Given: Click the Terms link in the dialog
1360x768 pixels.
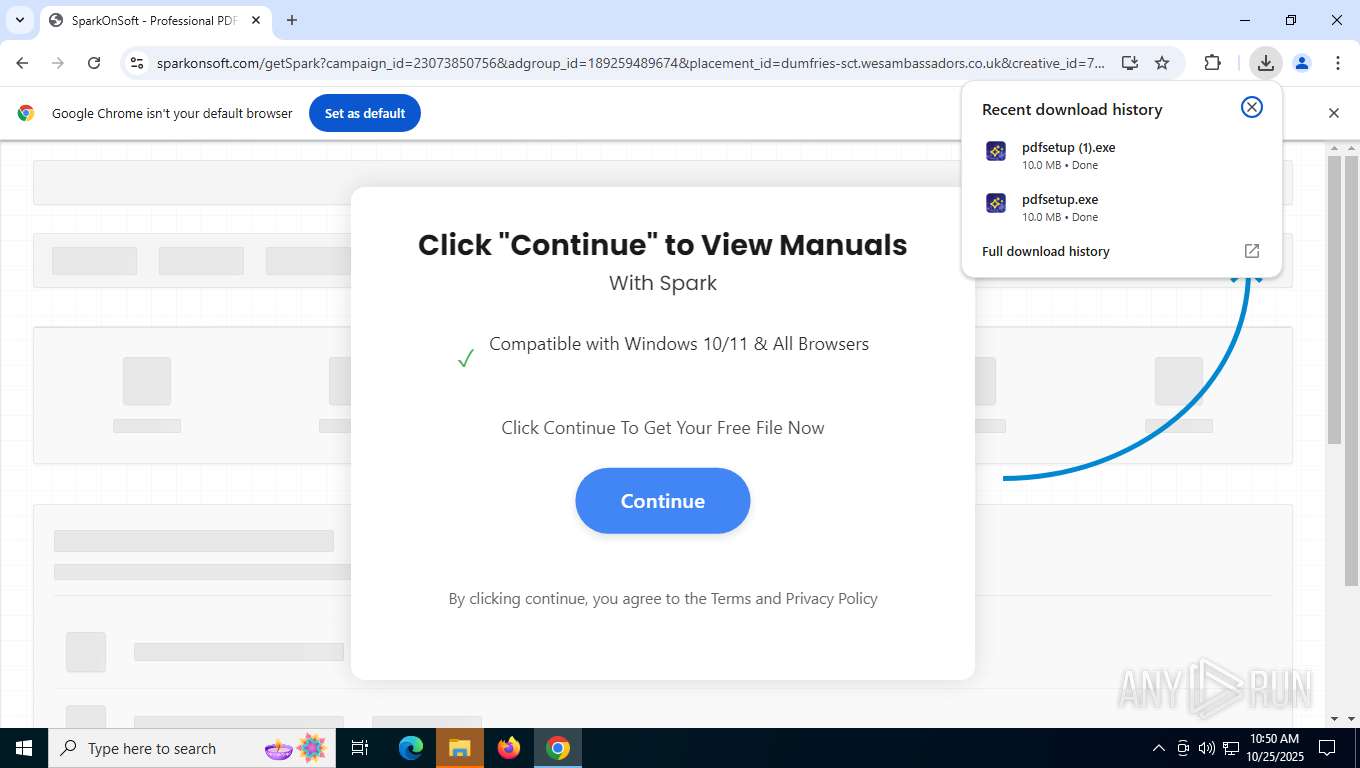Looking at the screenshot, I should tap(730, 598).
